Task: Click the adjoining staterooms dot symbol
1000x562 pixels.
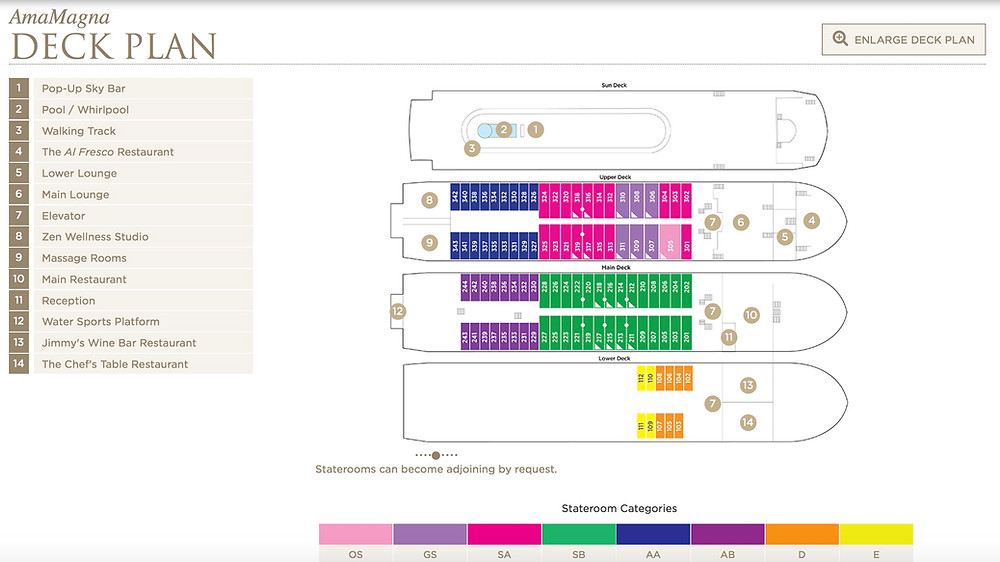Action: [x=436, y=455]
